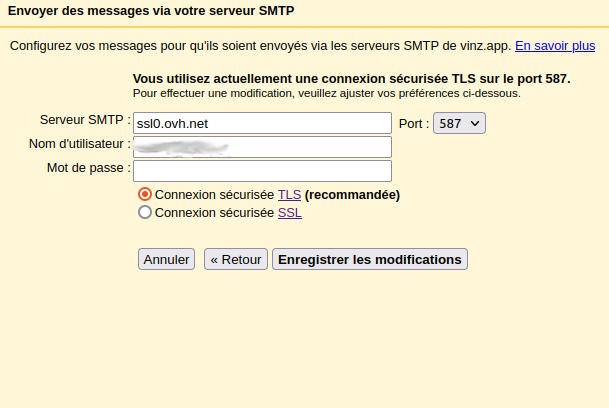Focus the Nom d'utilisateur input field
The height and width of the screenshot is (408, 609).
click(262, 147)
